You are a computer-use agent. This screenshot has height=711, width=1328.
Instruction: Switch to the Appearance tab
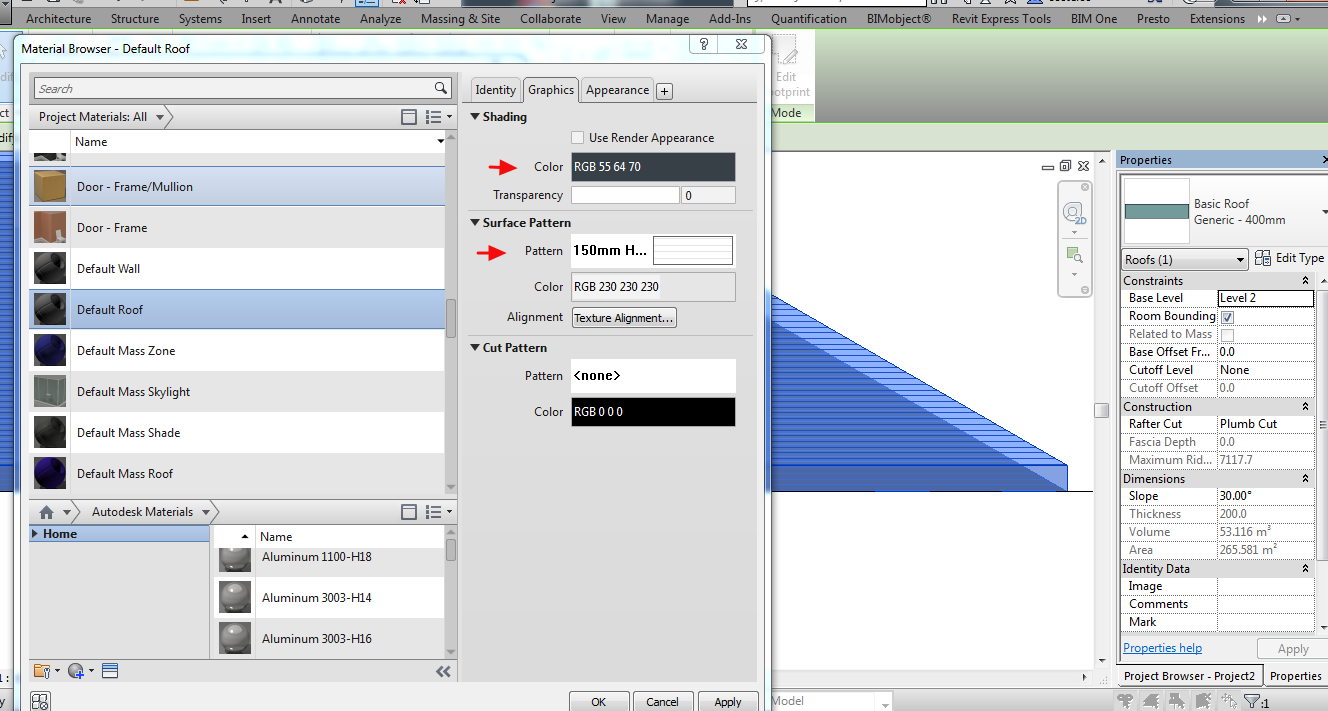click(616, 89)
